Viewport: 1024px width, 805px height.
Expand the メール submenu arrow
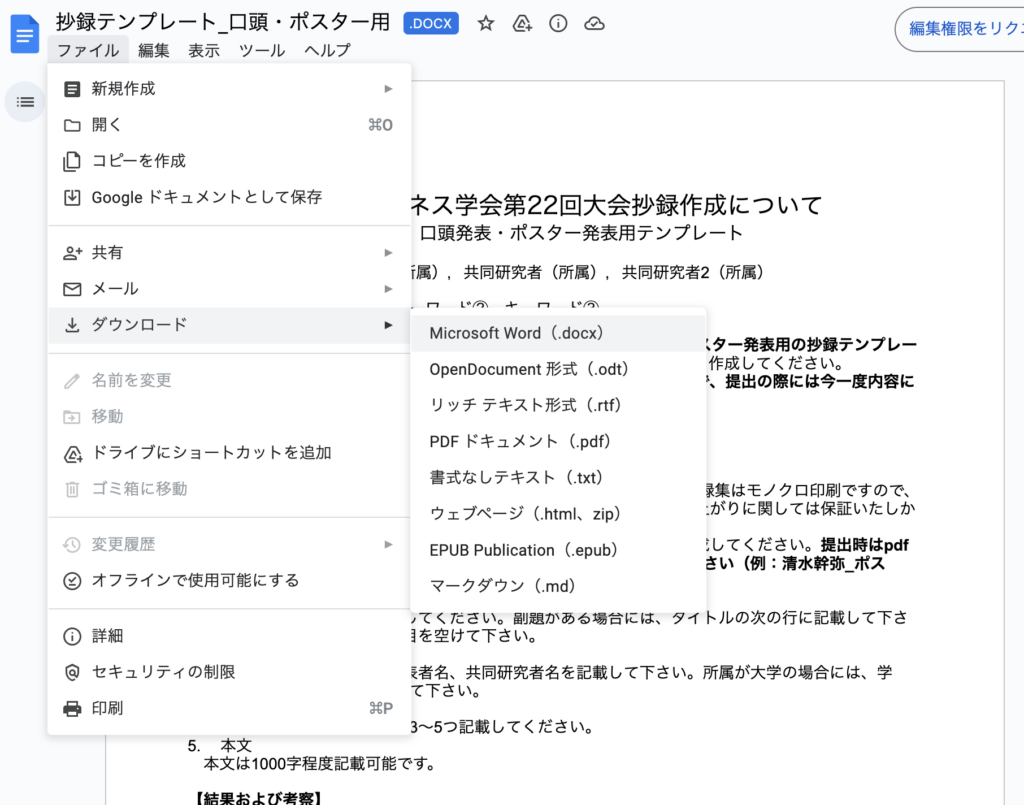tap(388, 289)
